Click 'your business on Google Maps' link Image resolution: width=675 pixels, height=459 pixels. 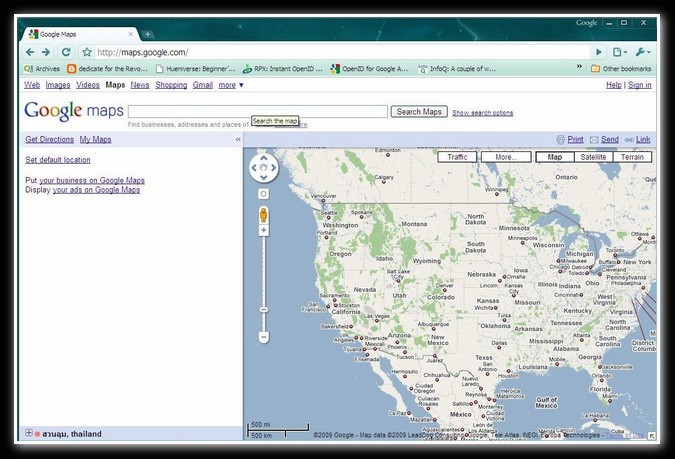click(x=92, y=180)
